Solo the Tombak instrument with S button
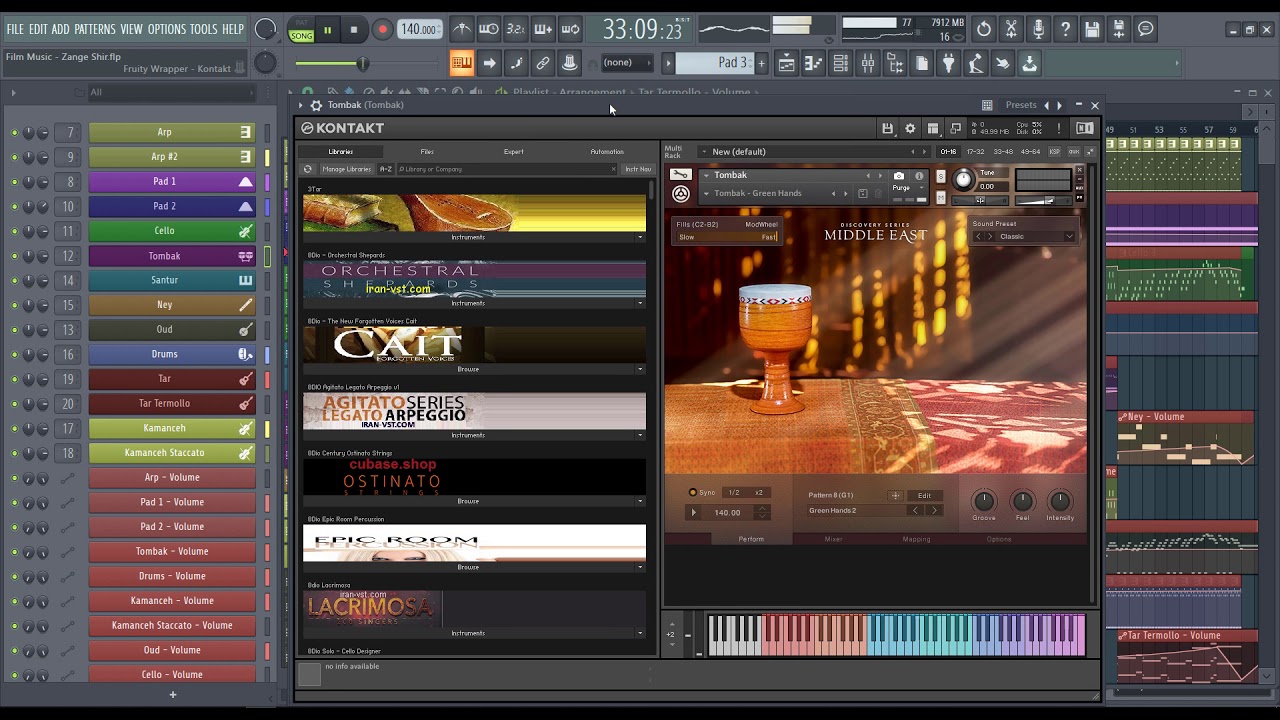The height and width of the screenshot is (720, 1280). click(940, 174)
